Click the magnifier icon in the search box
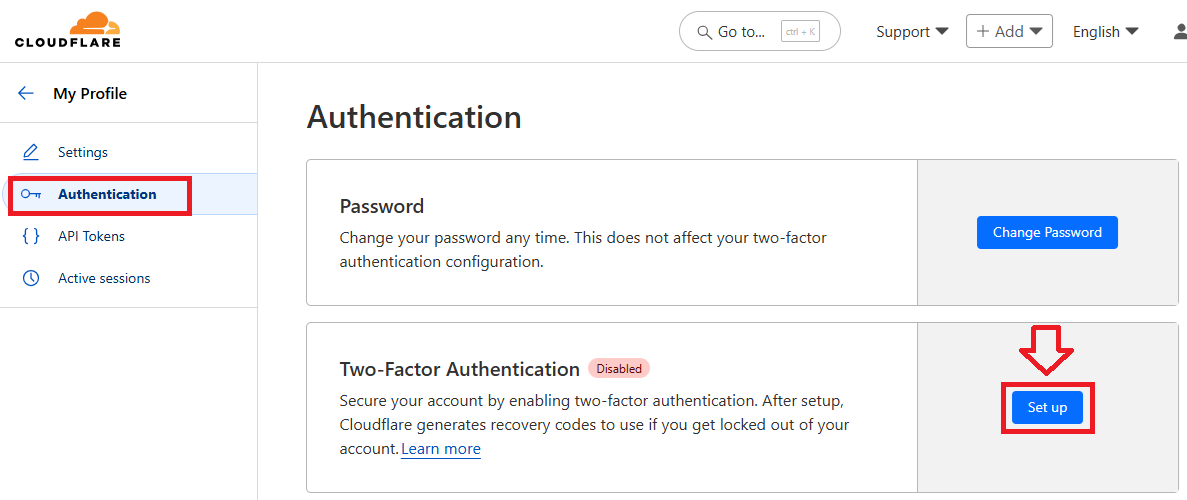1187x500 pixels. point(703,32)
